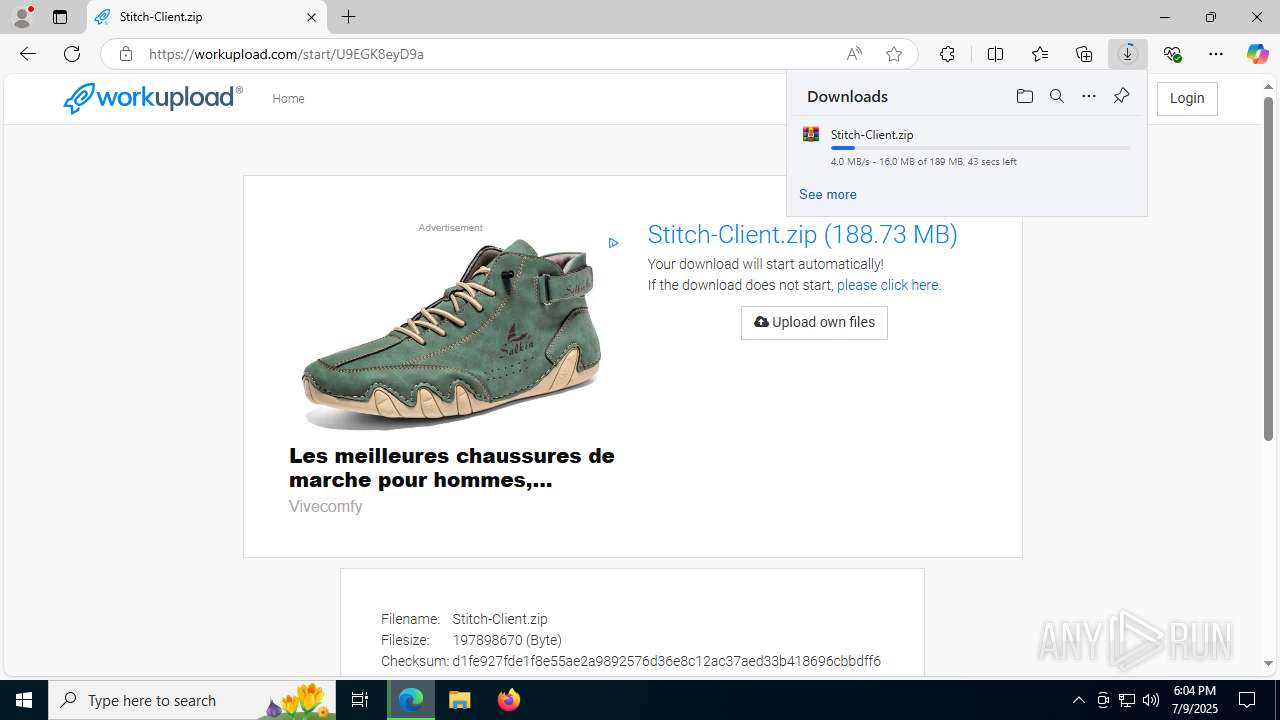The image size is (1280, 720).
Task: Open downloads folder from Downloads panel
Action: (1024, 96)
